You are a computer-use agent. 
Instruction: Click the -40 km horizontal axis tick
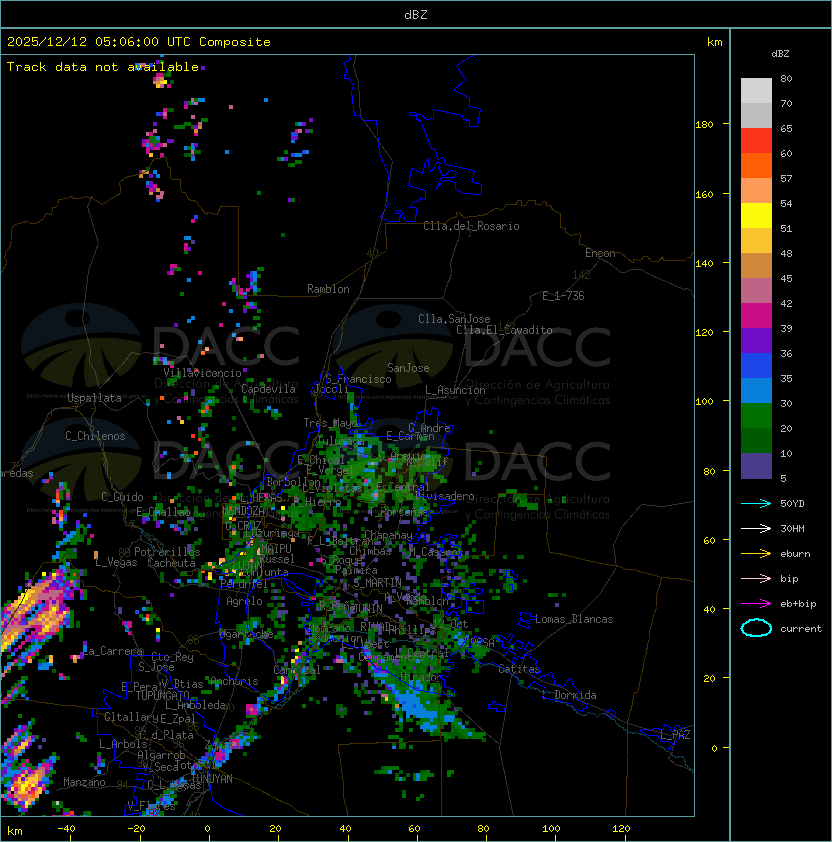click(67, 829)
